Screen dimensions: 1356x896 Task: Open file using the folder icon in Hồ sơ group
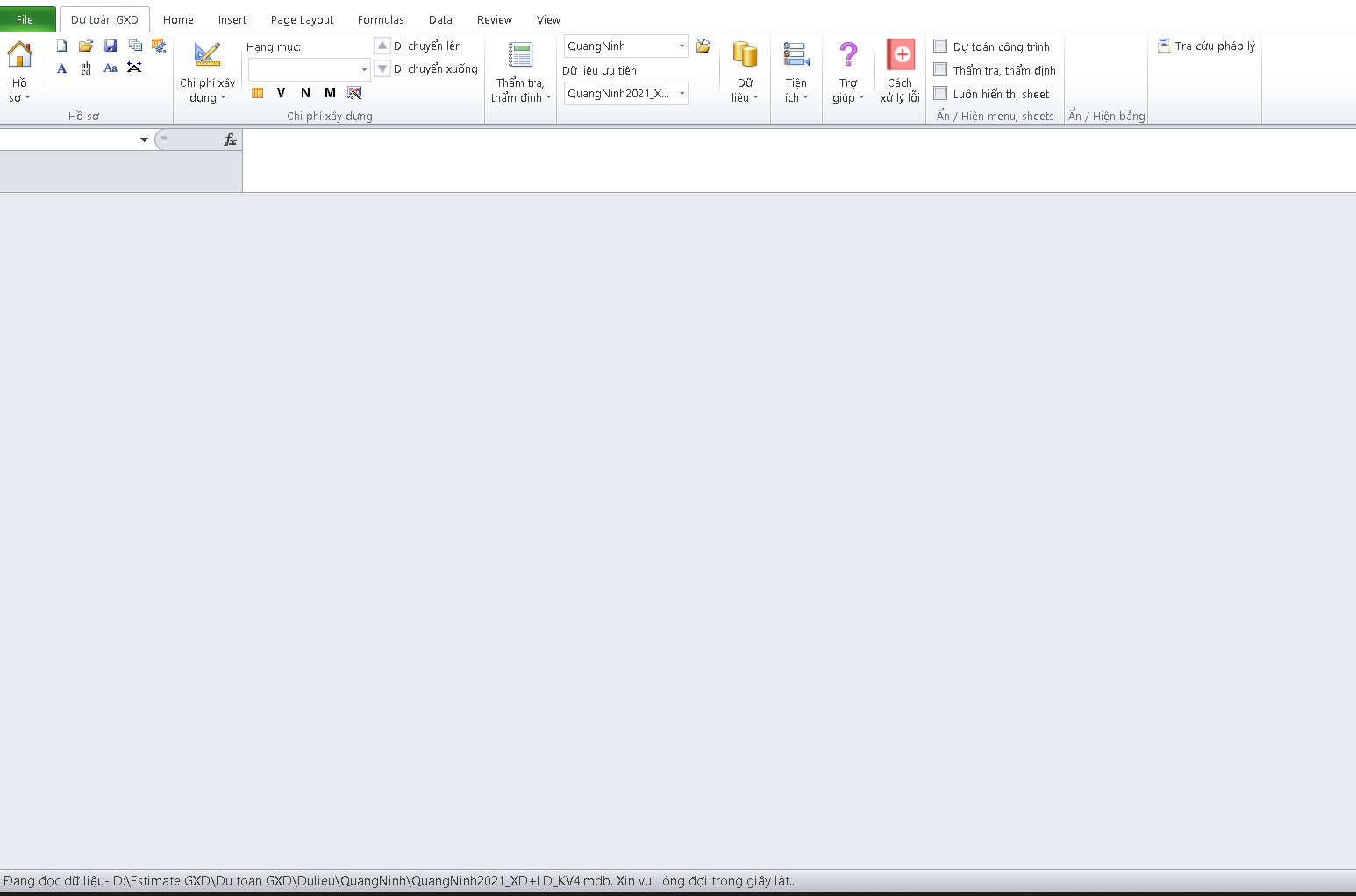pyautogui.click(x=86, y=46)
